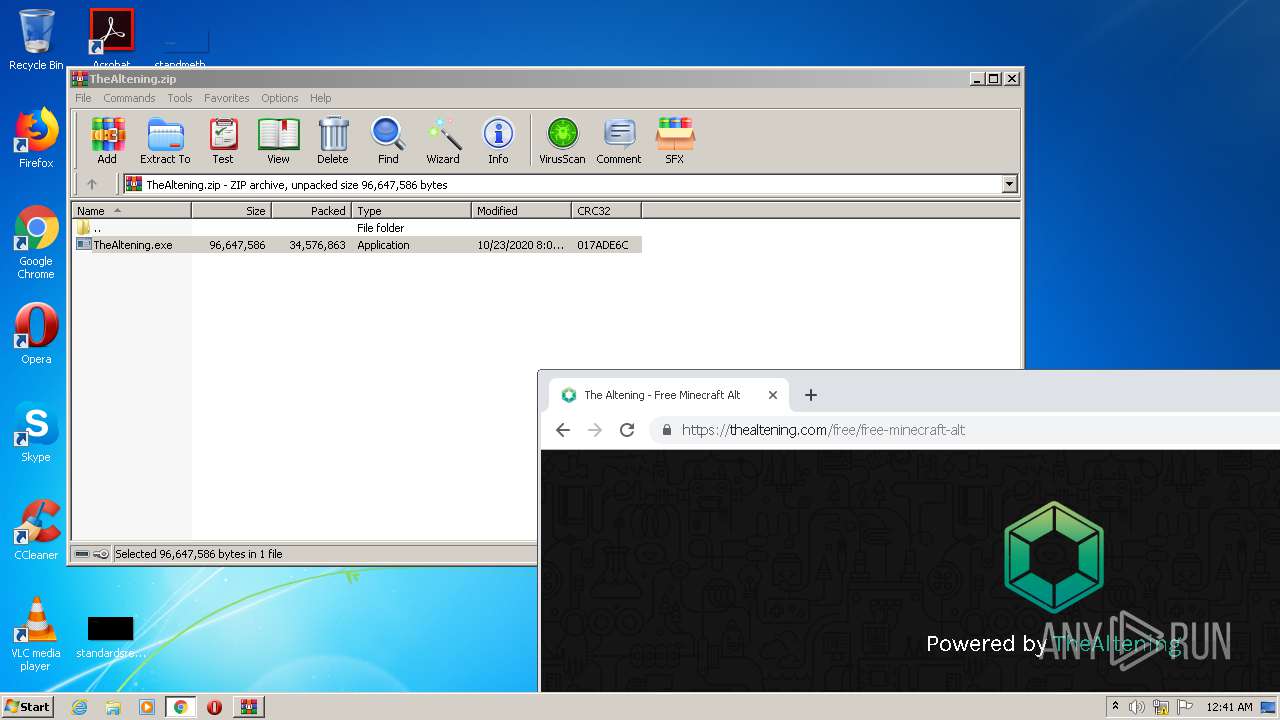
Task: Open the View toolbar icon
Action: point(278,140)
